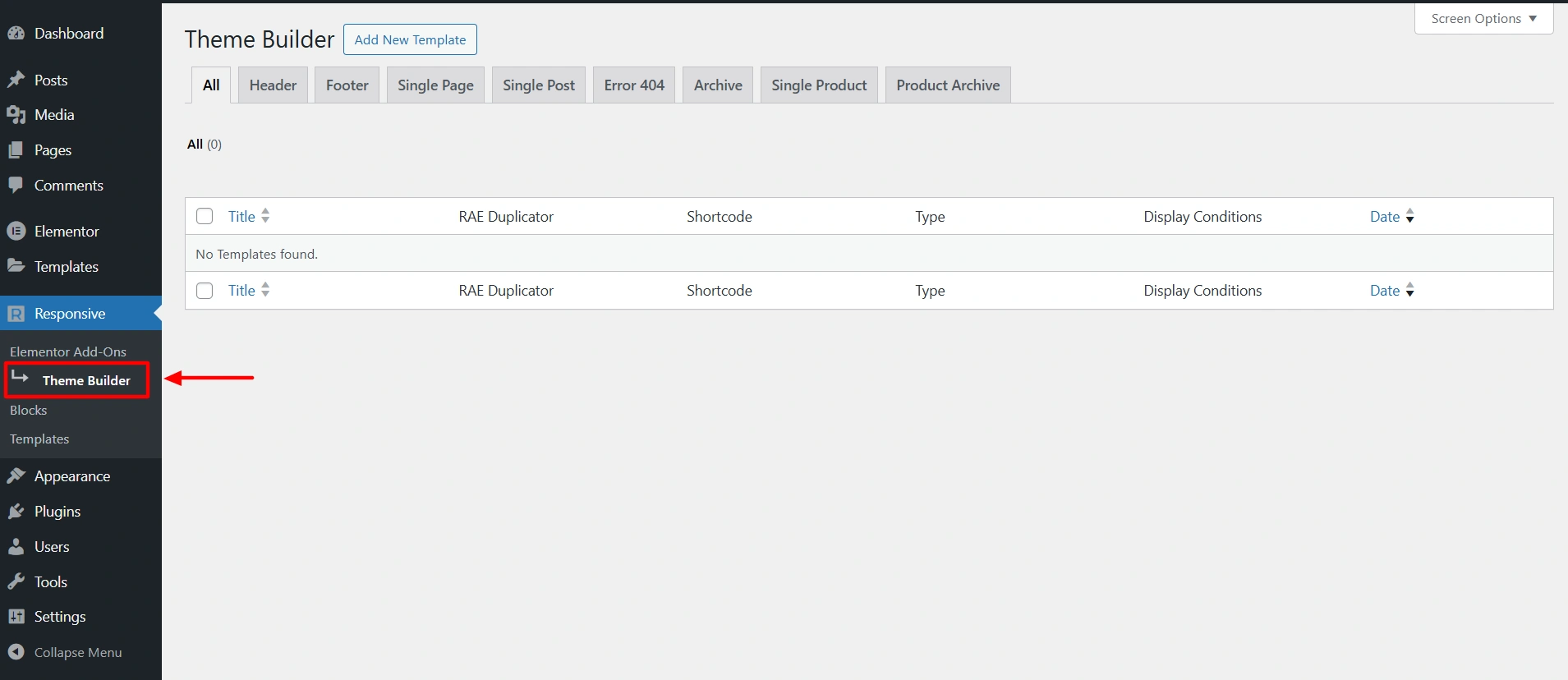Open Elementor Add-Ons submenu item
The height and width of the screenshot is (680, 1568).
[x=68, y=351]
